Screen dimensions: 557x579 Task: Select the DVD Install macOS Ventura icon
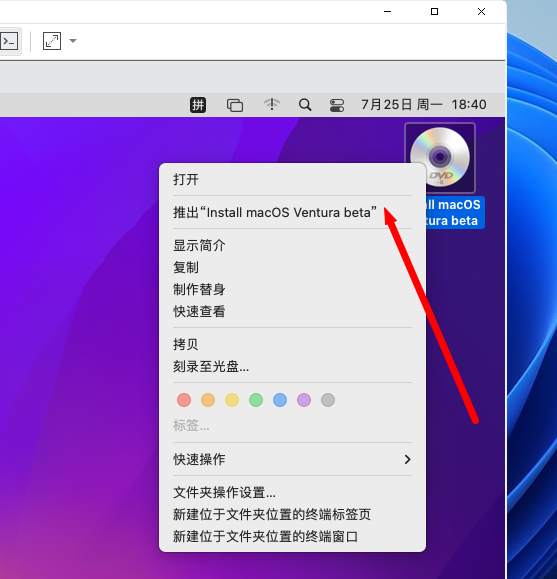[440, 158]
